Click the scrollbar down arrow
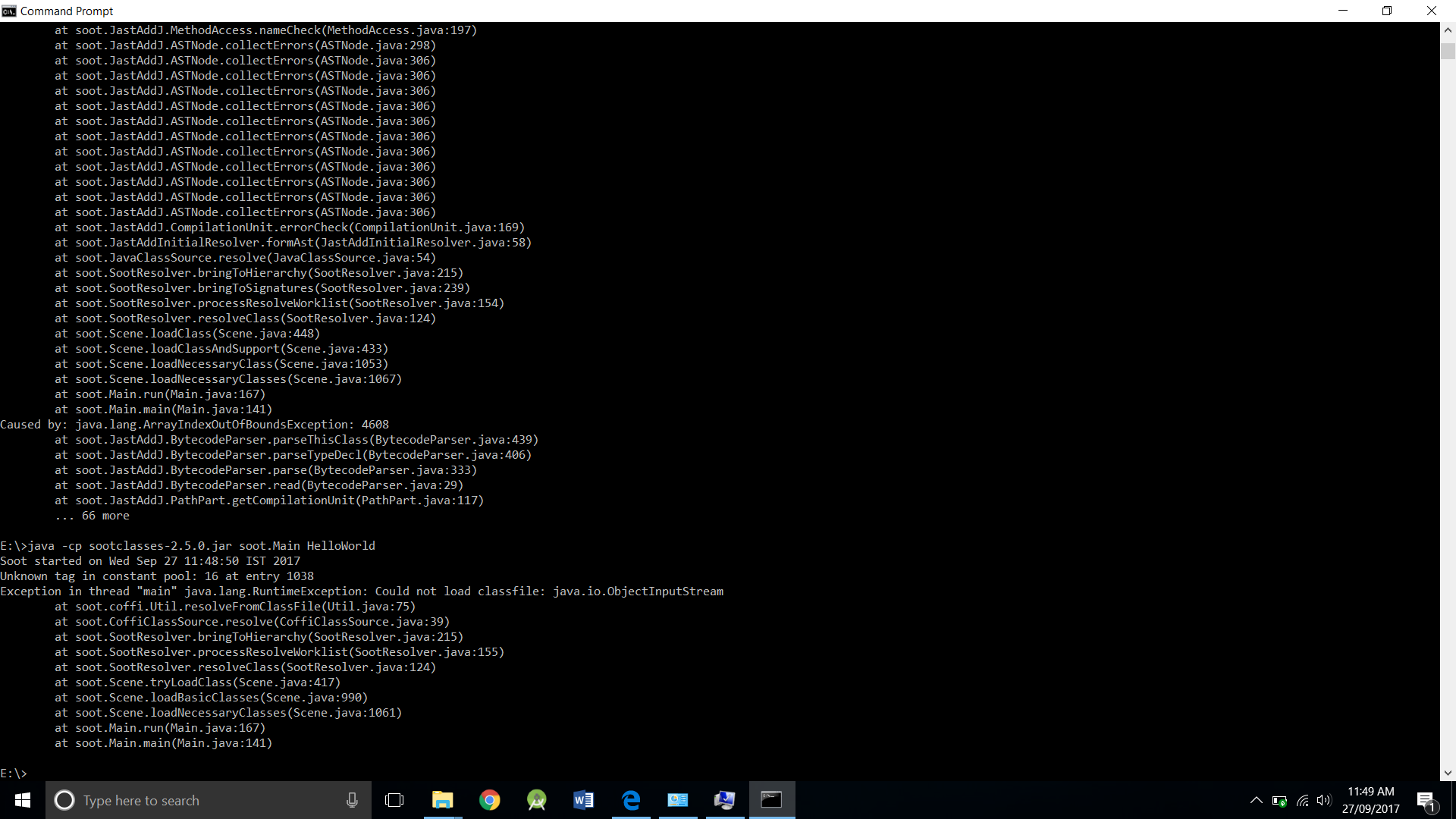1456x819 pixels. coord(1448,773)
